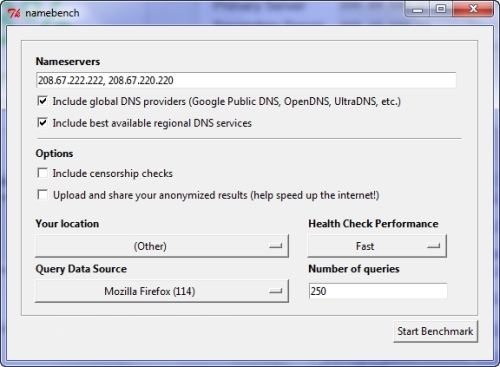The width and height of the screenshot is (500, 367).
Task: Enable Upload and share anonymized results
Action: point(43,195)
